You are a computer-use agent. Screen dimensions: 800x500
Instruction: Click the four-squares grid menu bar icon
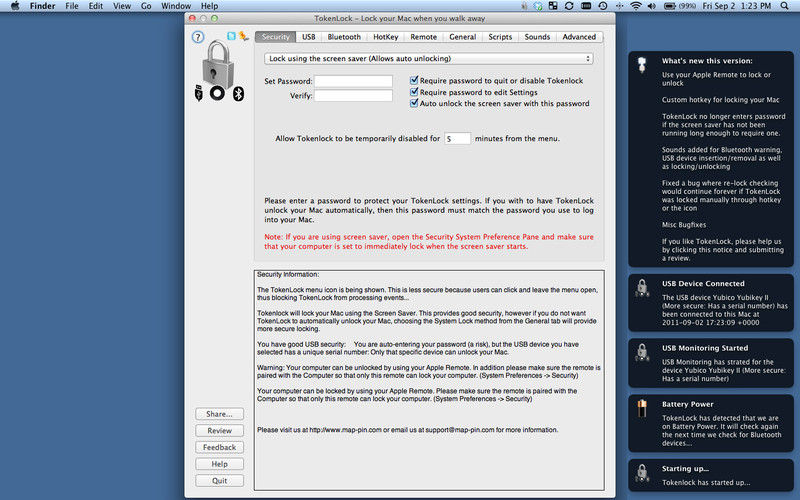553,6
